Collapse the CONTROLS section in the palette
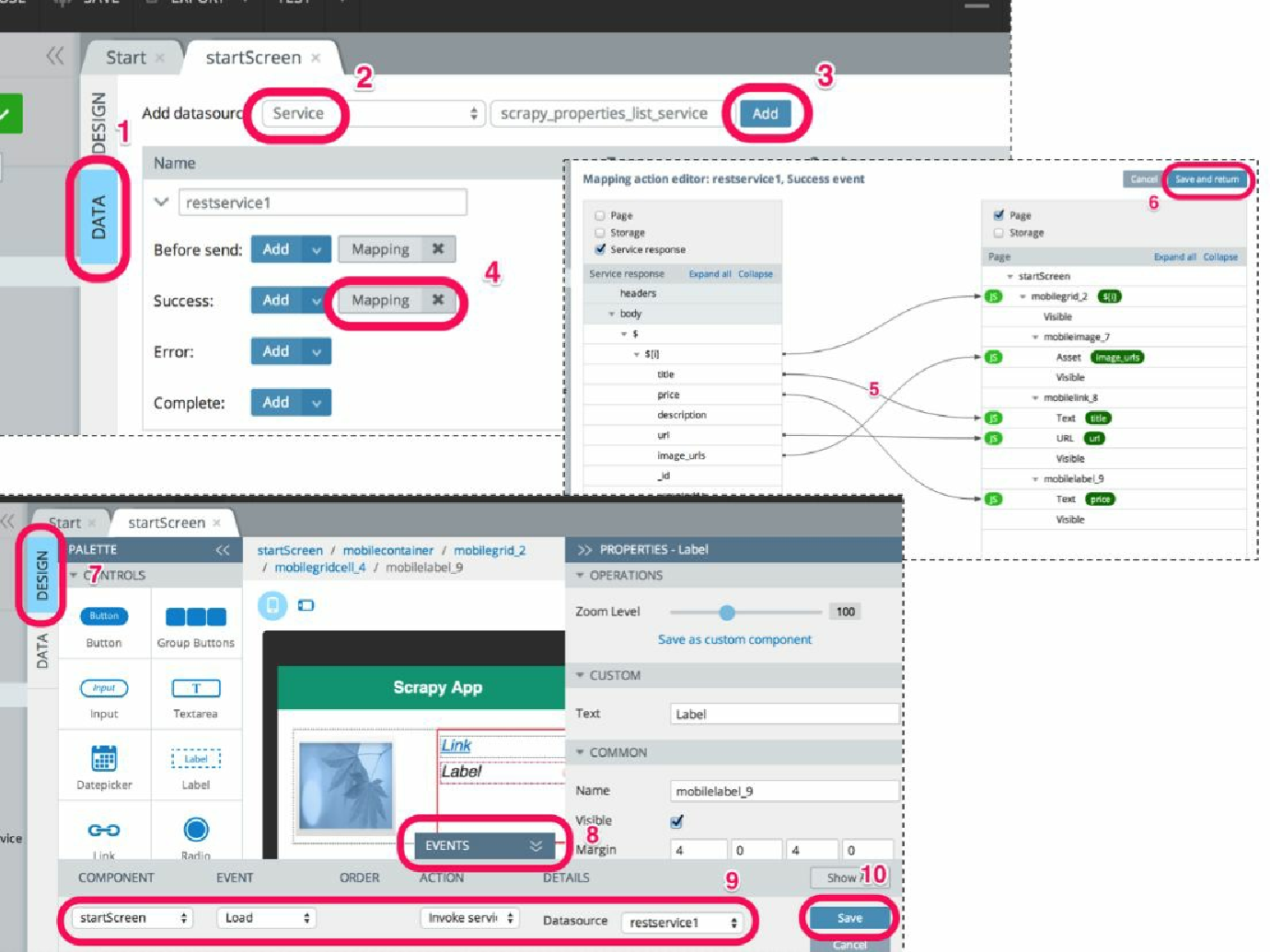Image resolution: width=1270 pixels, height=952 pixels. (x=74, y=575)
